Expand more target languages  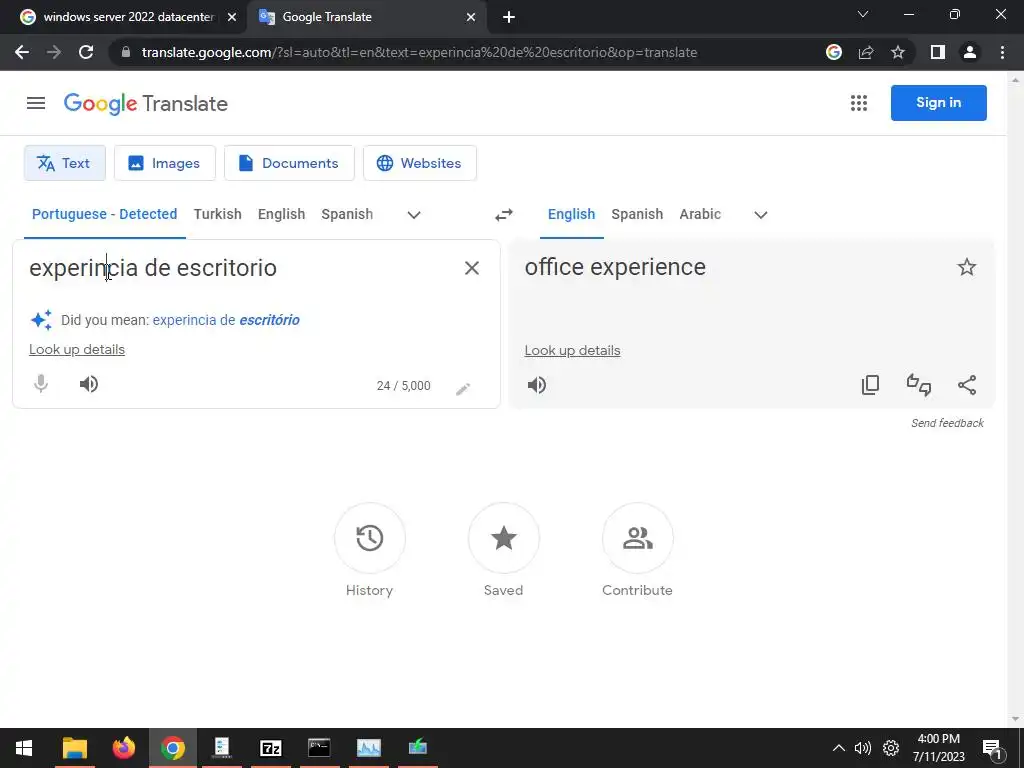click(761, 215)
